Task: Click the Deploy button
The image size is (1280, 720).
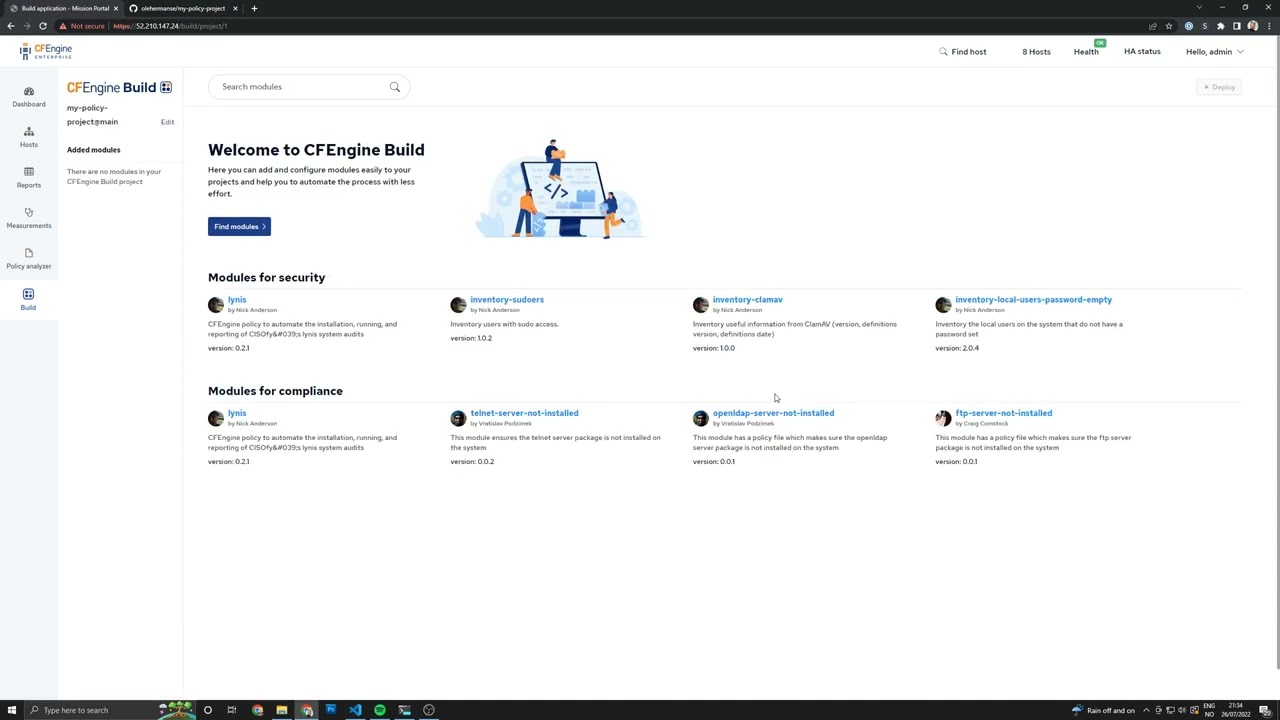Action: pyautogui.click(x=1219, y=87)
